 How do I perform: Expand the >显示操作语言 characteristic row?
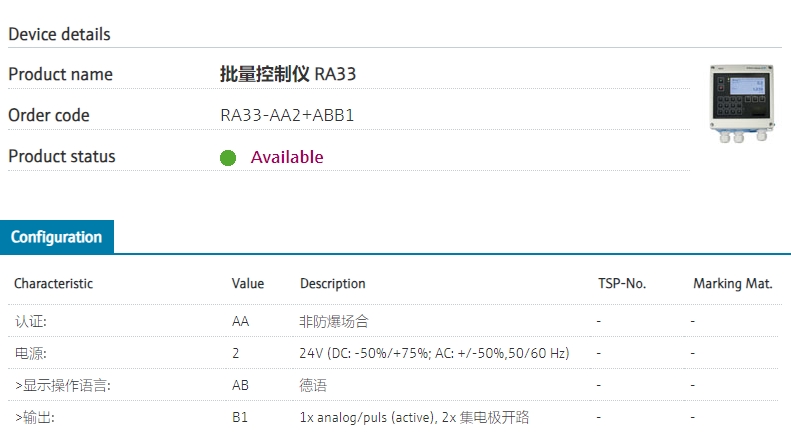click(62, 385)
